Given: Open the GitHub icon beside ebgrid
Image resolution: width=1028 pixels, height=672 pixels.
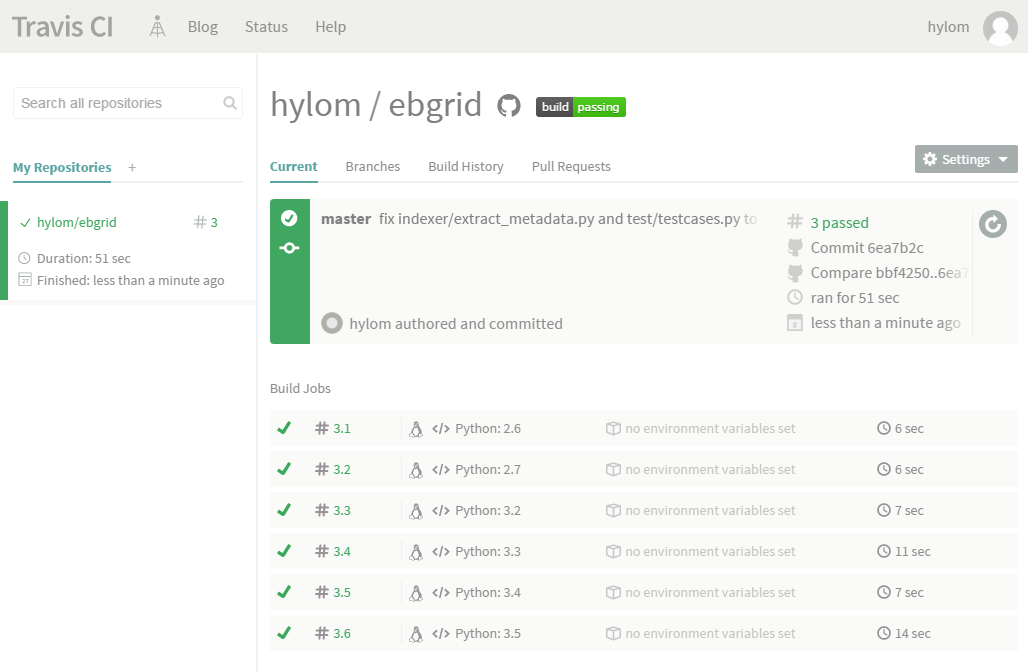Looking at the screenshot, I should point(509,106).
